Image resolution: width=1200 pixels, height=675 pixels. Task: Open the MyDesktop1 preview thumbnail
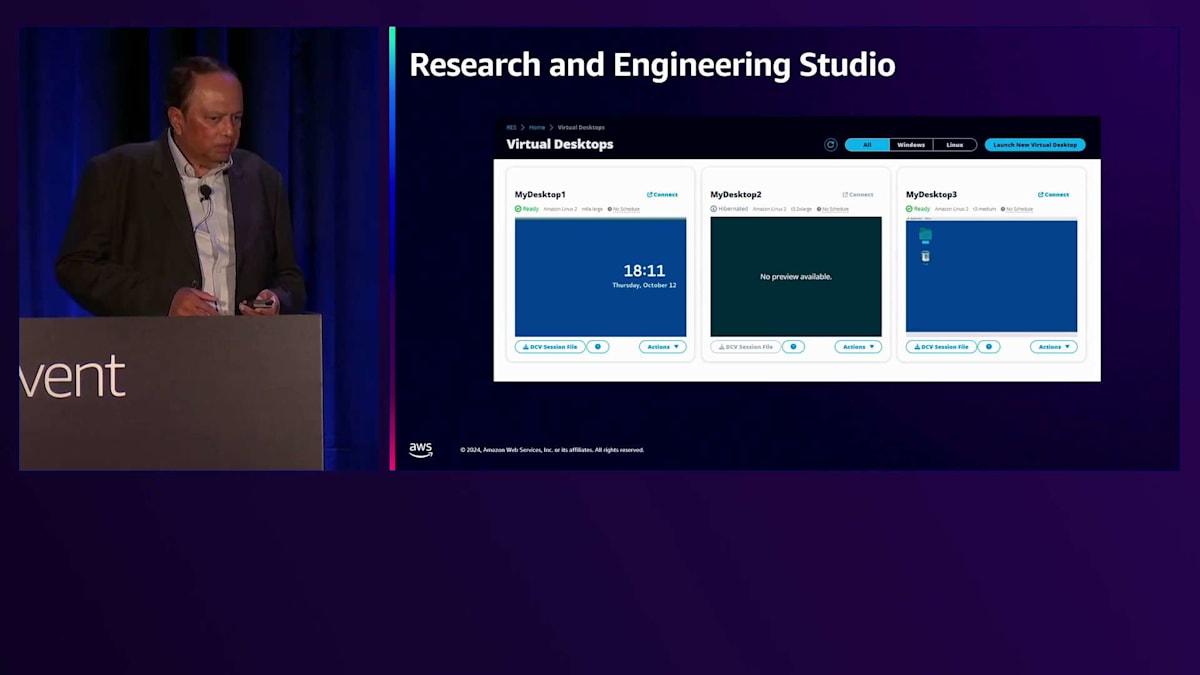pyautogui.click(x=600, y=277)
